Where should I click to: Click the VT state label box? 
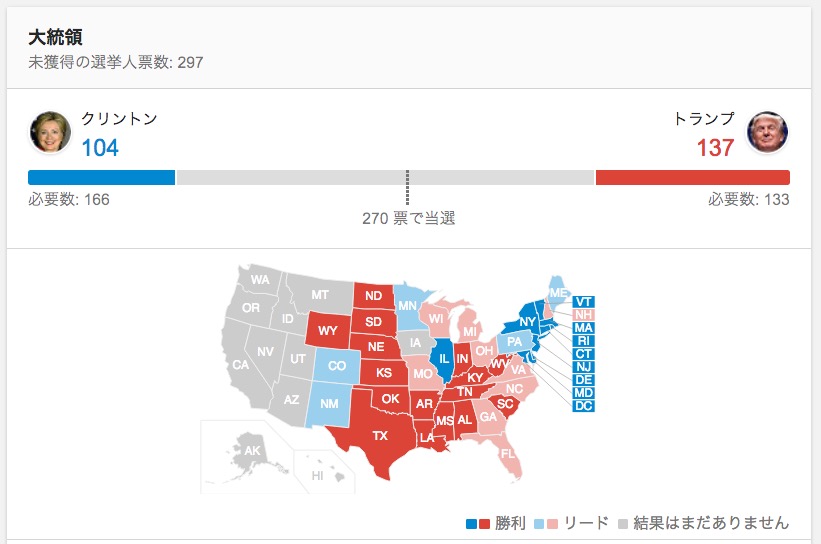584,301
